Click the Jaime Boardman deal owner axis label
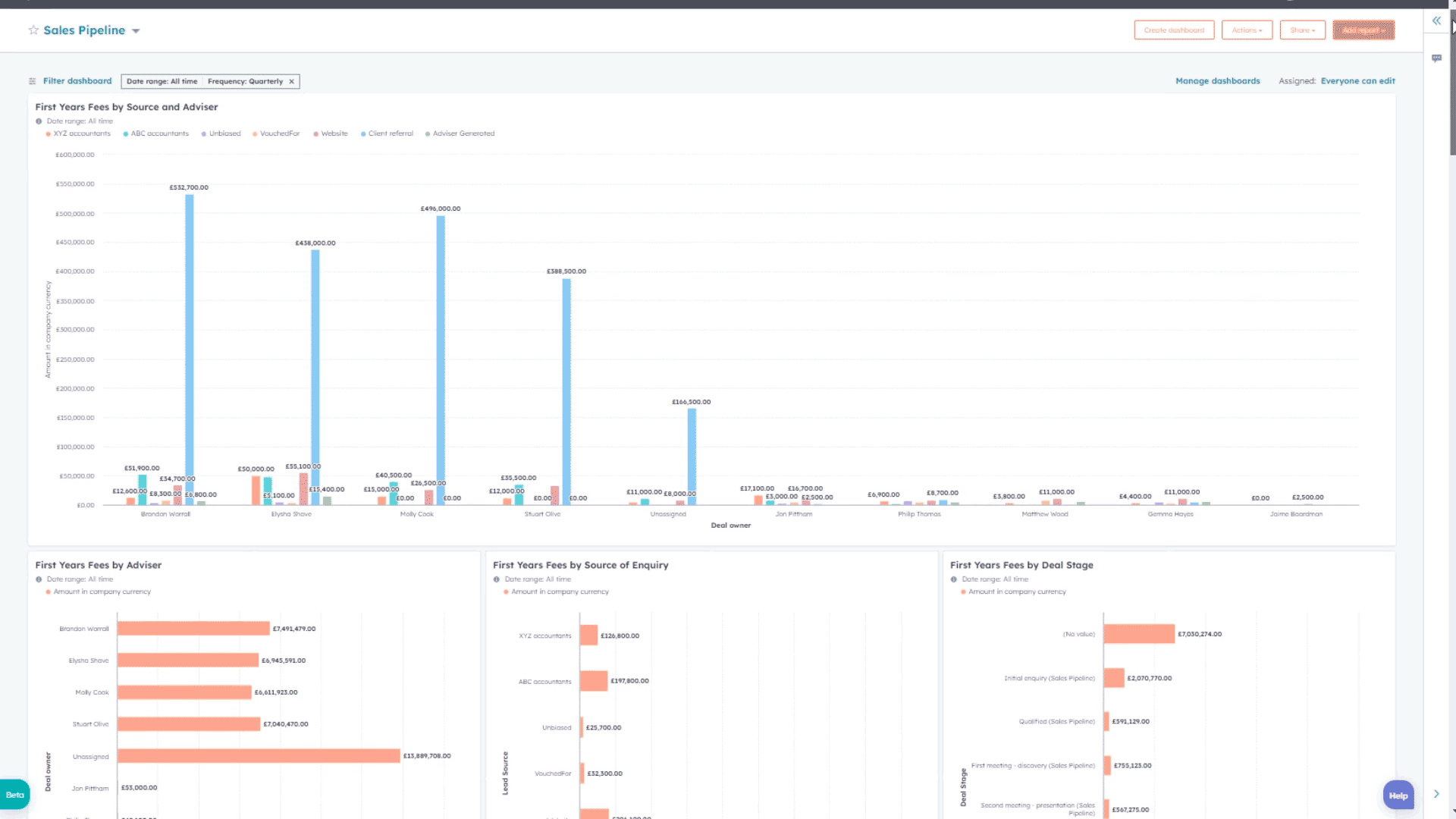The image size is (1456, 819). coord(1296,514)
